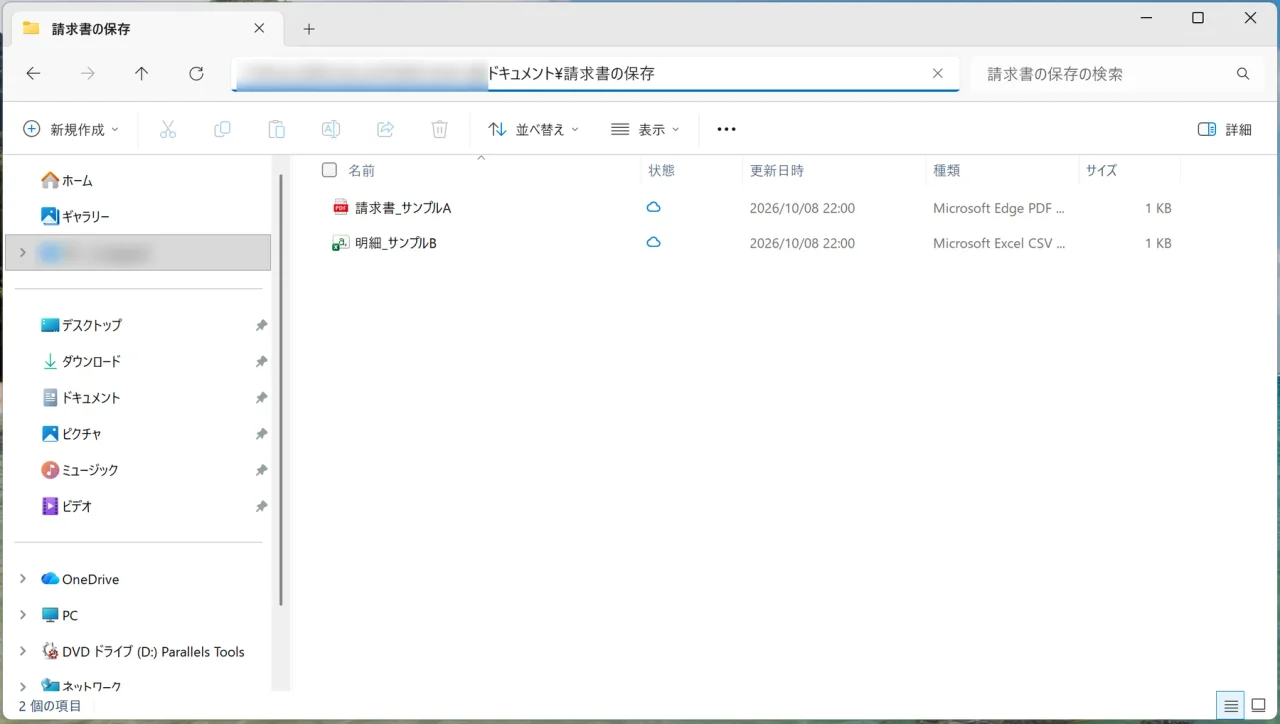The height and width of the screenshot is (724, 1280).
Task: Close the 請求書の保存 tab
Action: (259, 28)
